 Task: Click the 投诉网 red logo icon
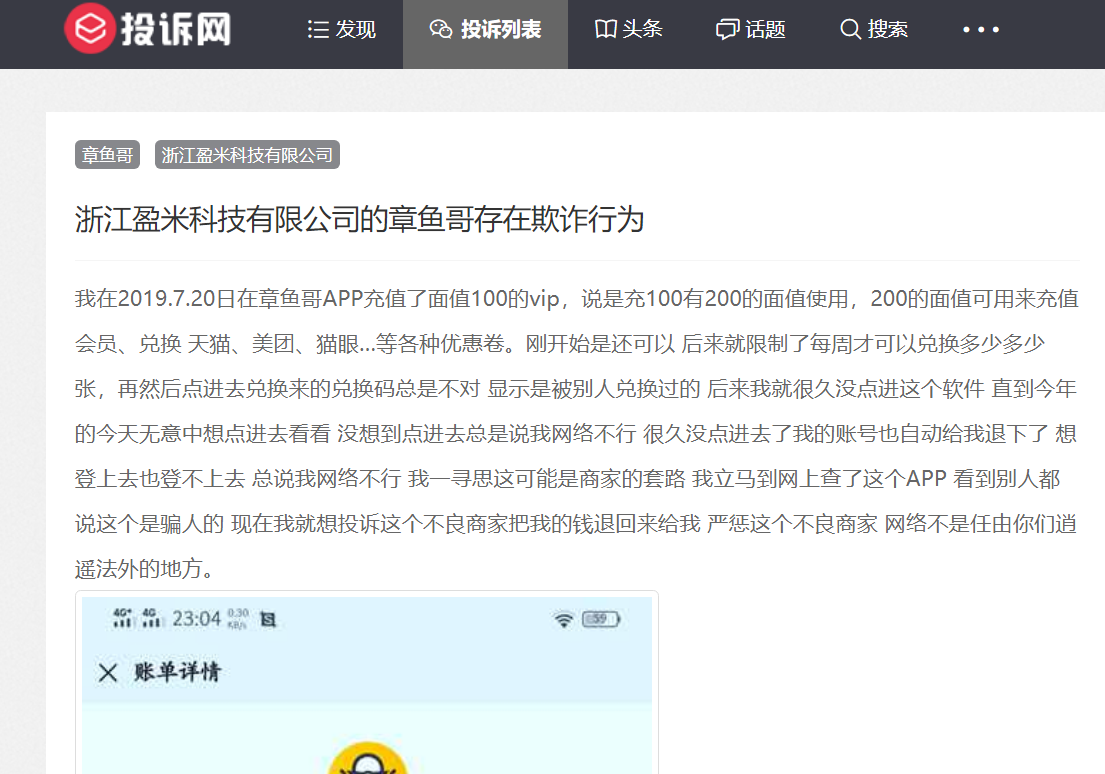tap(89, 29)
